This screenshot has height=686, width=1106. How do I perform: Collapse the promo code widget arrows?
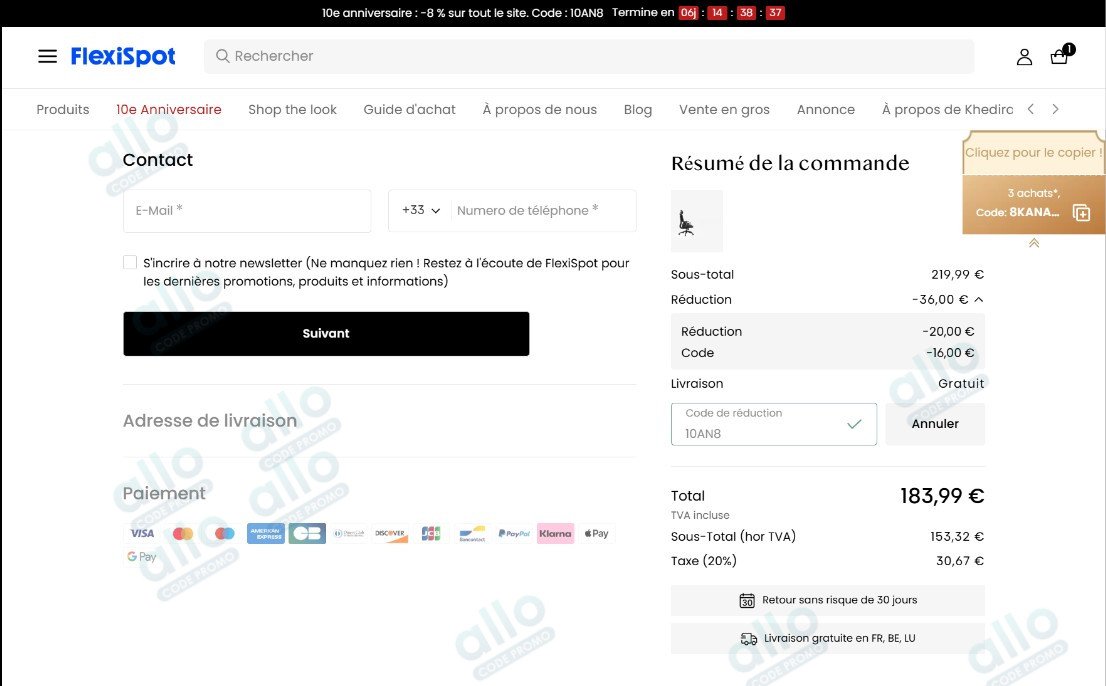click(1033, 243)
